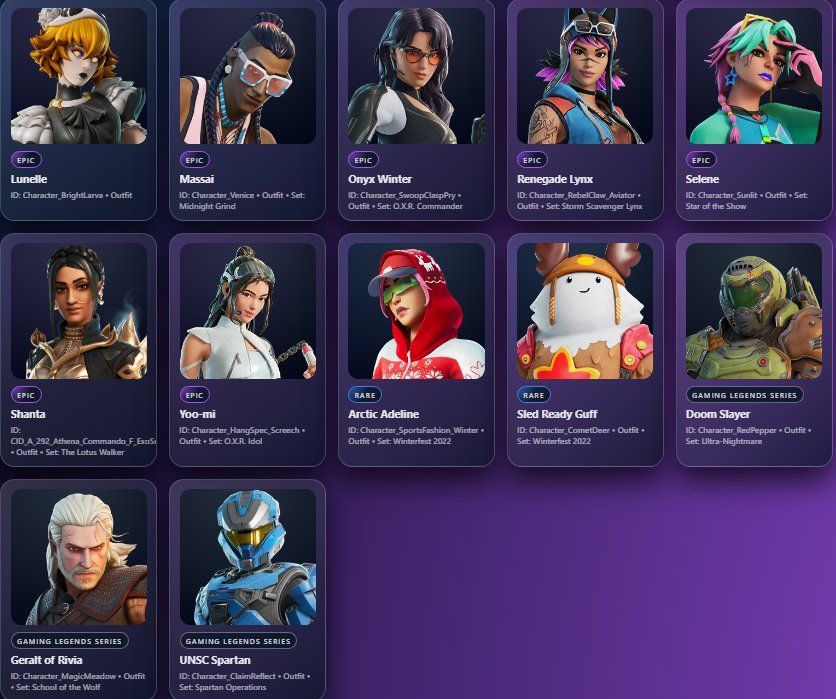Open the Lunelle outfit thumbnail
The image size is (836, 699).
[79, 76]
